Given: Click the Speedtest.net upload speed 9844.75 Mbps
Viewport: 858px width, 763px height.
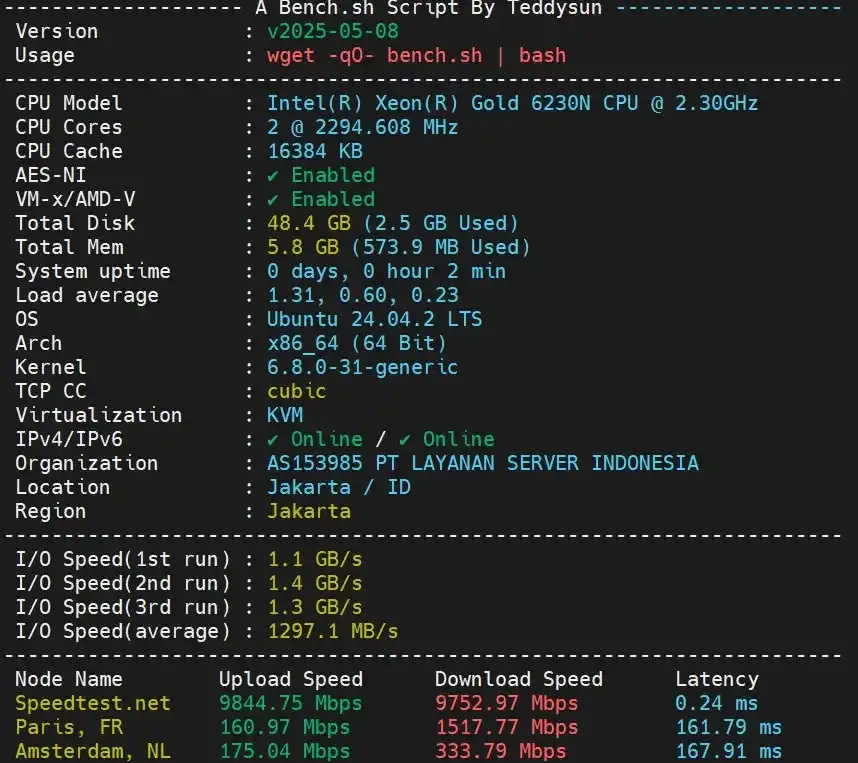Looking at the screenshot, I should [x=291, y=703].
